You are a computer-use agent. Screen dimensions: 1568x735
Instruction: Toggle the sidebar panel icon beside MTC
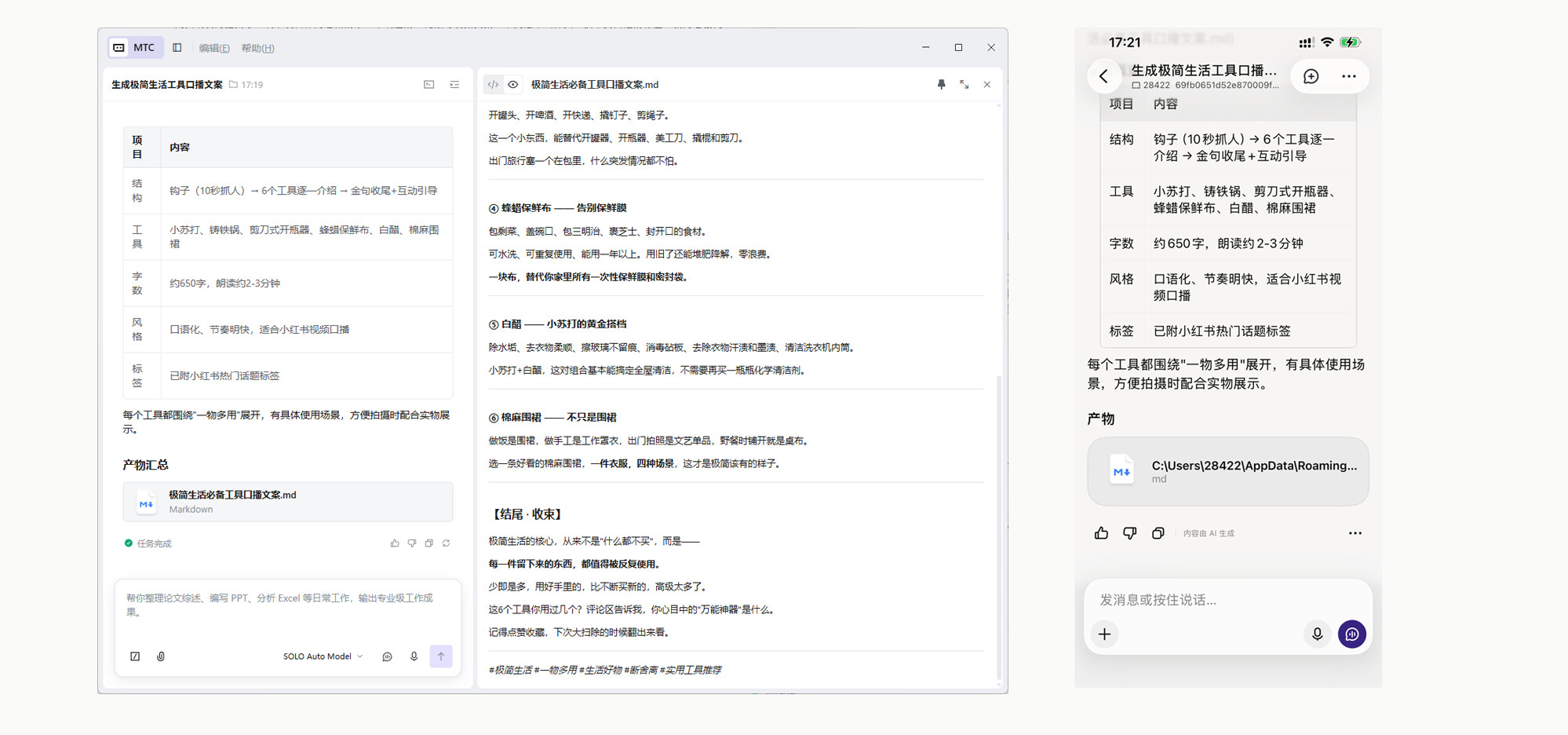[177, 48]
